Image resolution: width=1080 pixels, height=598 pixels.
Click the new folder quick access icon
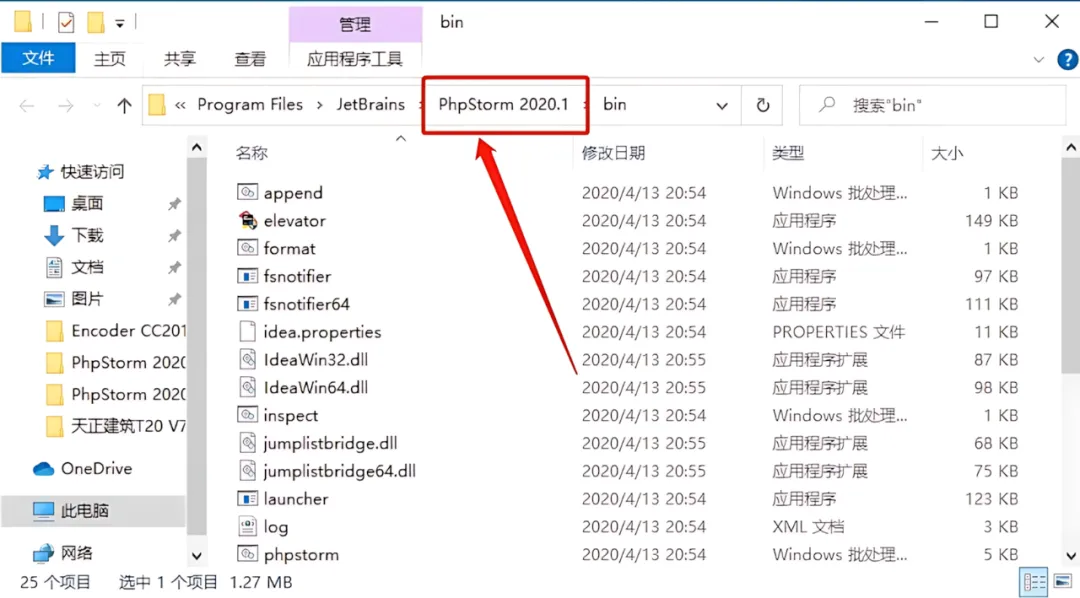pos(95,23)
